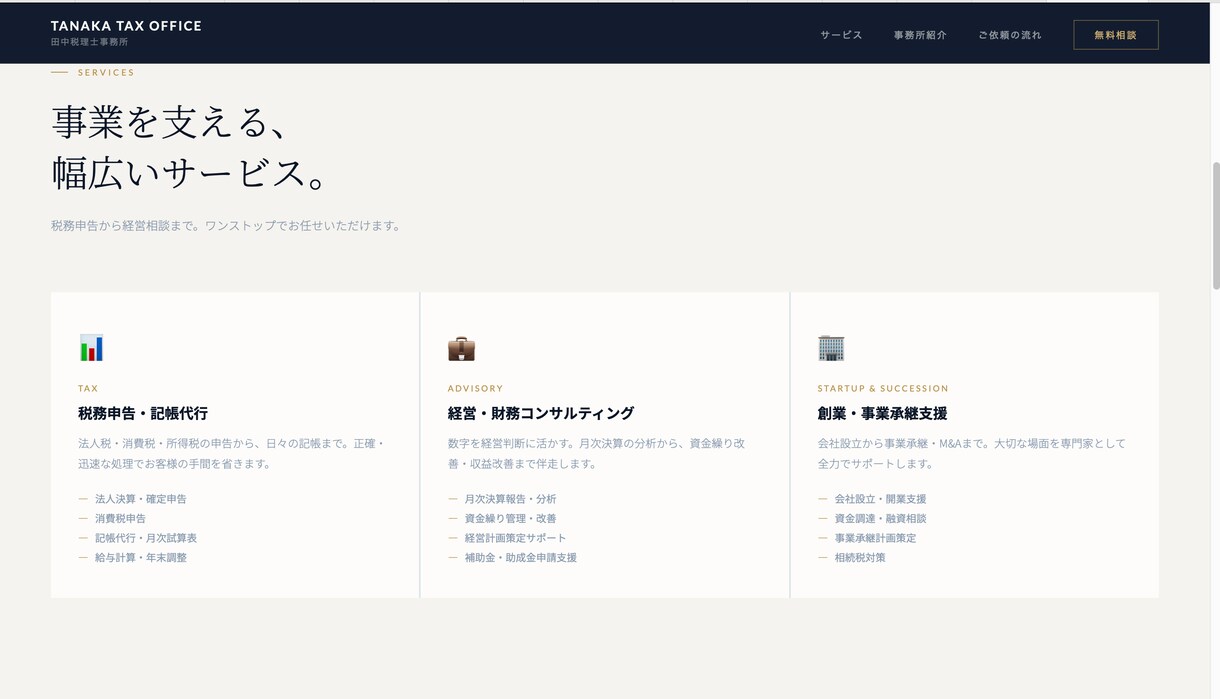Click the TANAKA TAX OFFICE logo

click(126, 26)
